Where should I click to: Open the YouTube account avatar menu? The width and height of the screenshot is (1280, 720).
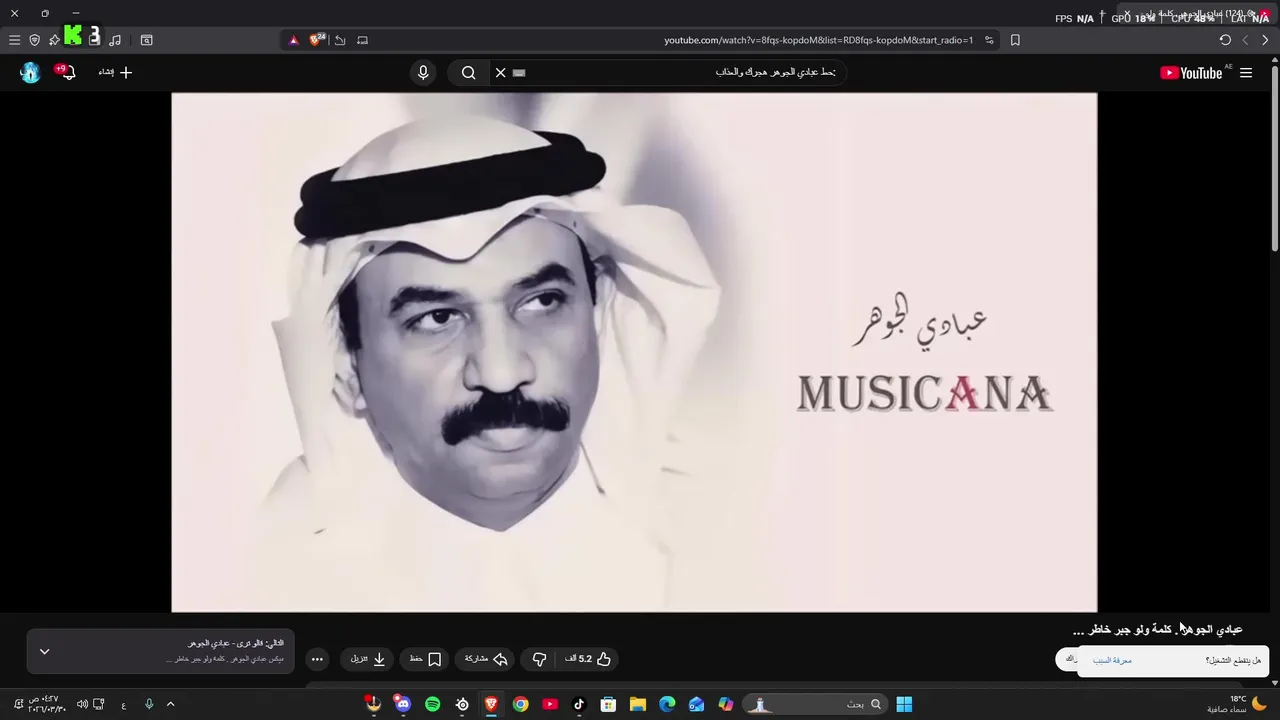[30, 72]
